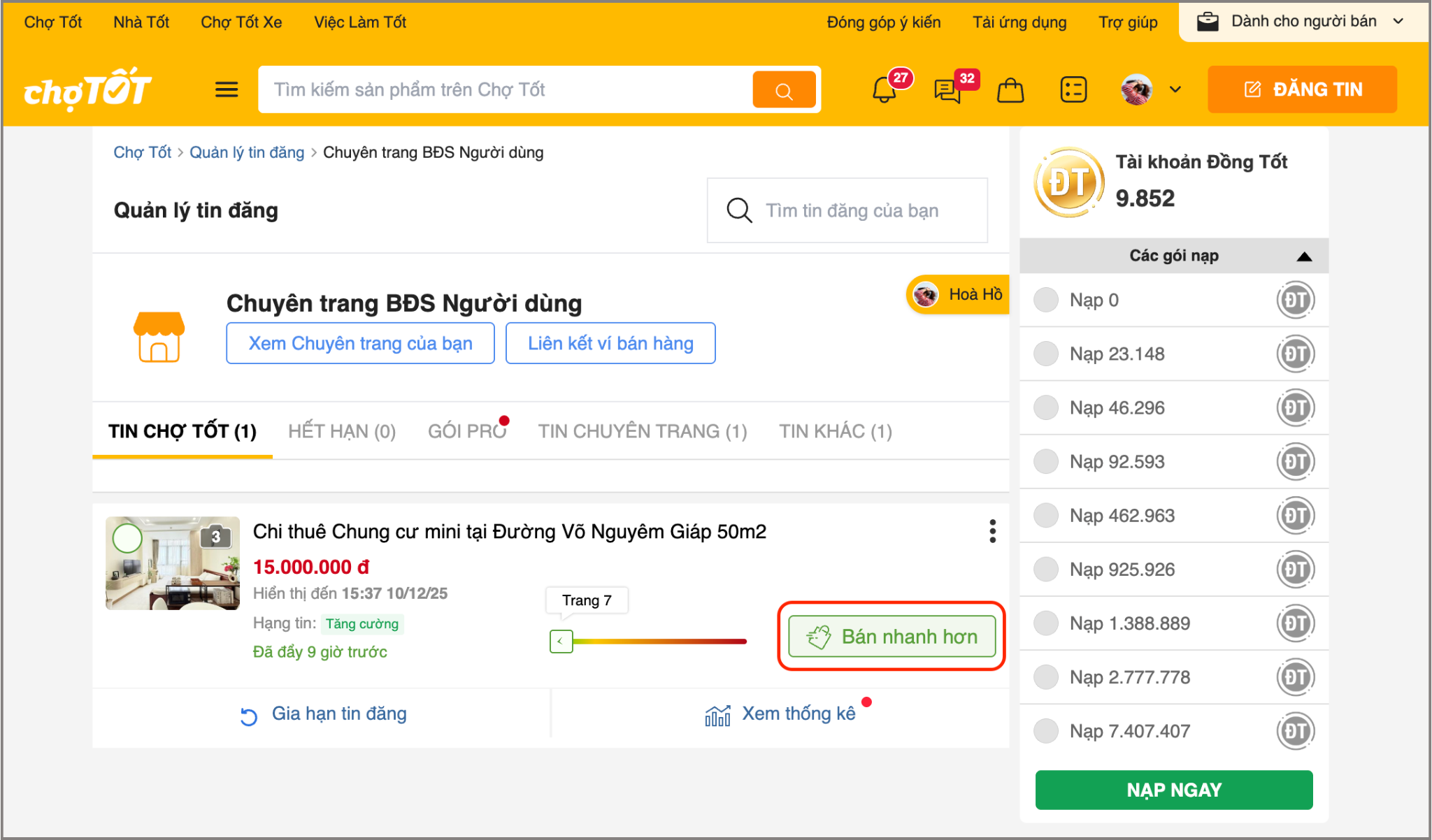Open the listing management icon in header
Screen dimensions: 1432x840
click(1073, 90)
